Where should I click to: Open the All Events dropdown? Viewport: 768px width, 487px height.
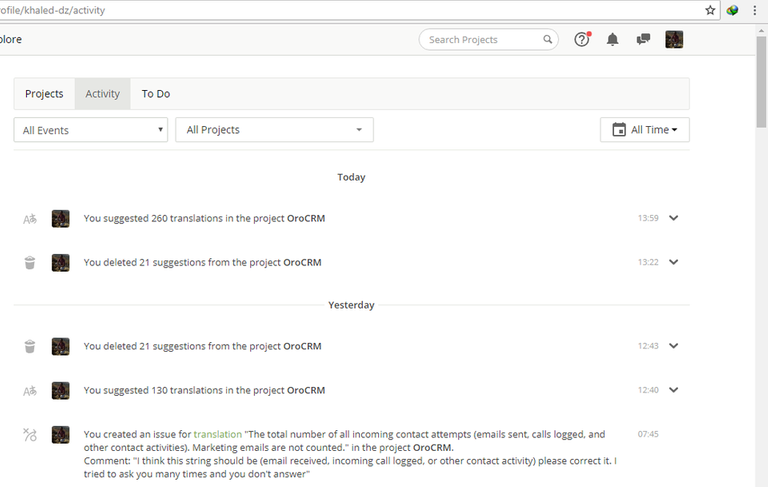point(91,130)
